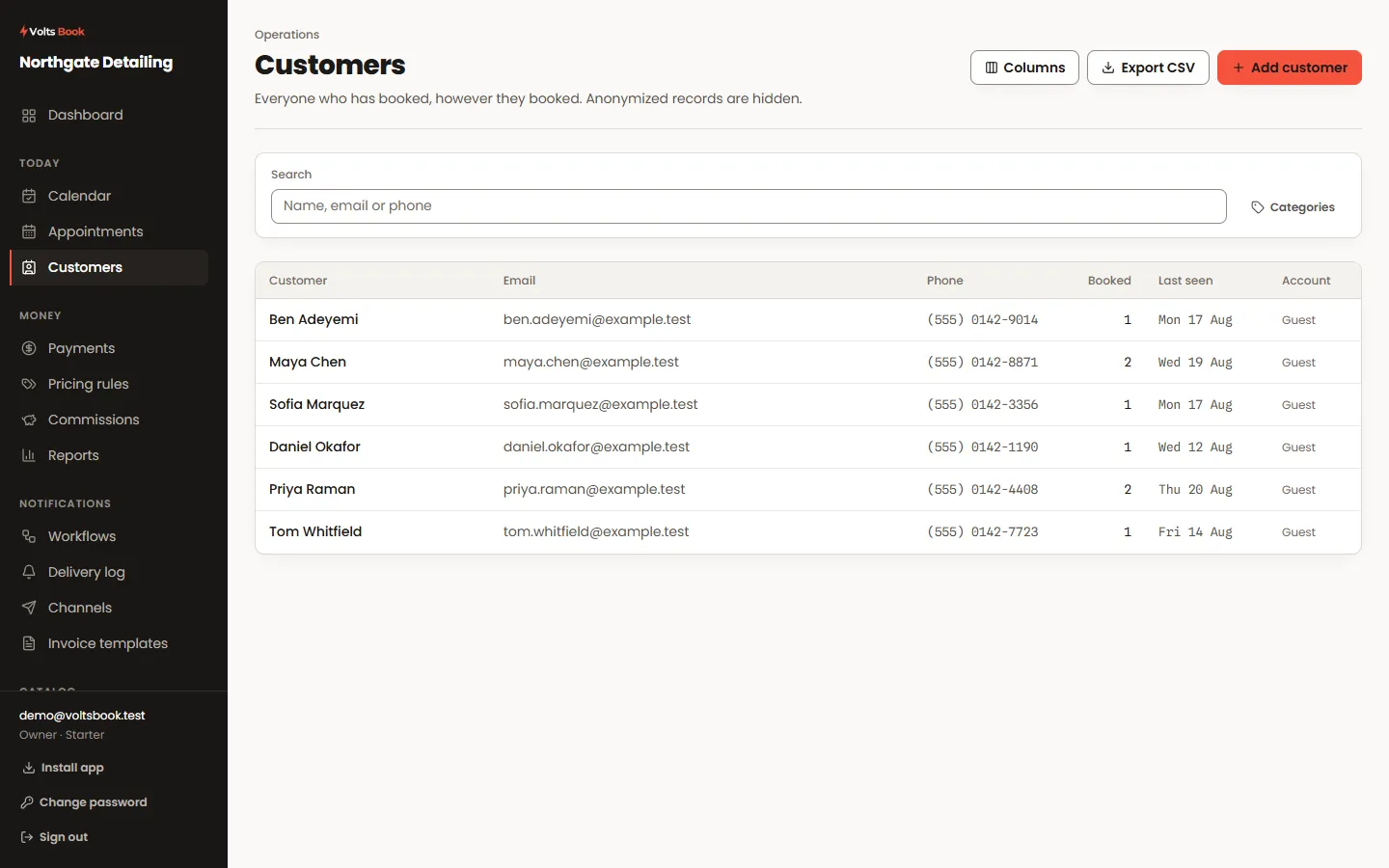This screenshot has height=868, width=1389.
Task: Click the Northgate Detailing business name
Action: pyautogui.click(x=96, y=63)
